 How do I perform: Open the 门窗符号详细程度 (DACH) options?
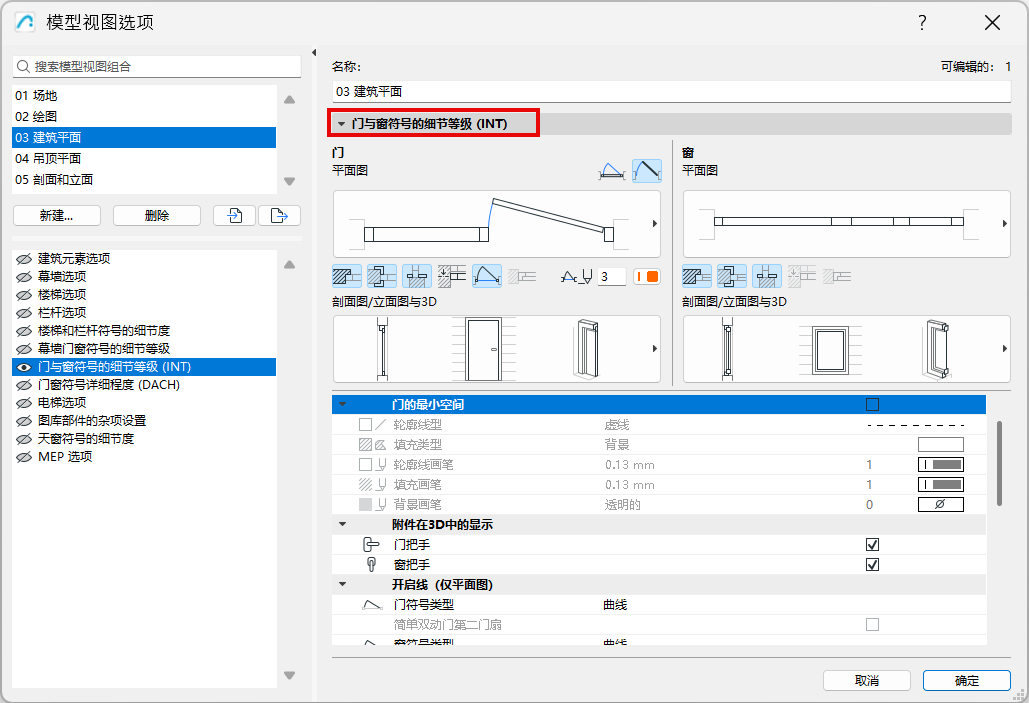pos(144,385)
